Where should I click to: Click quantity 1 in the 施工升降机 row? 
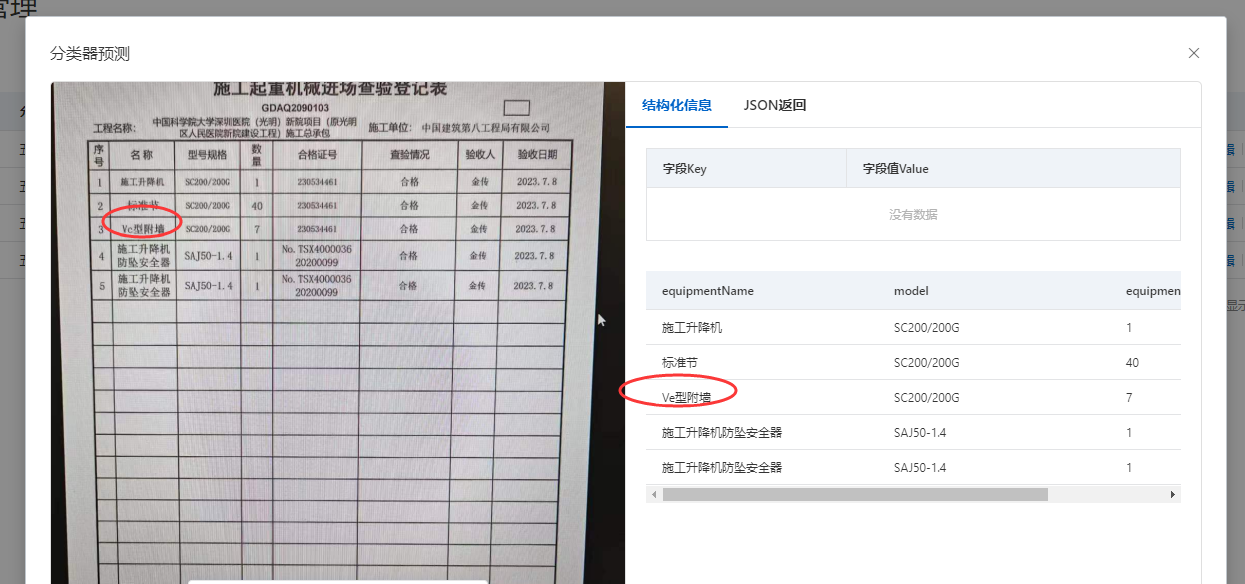1129,327
